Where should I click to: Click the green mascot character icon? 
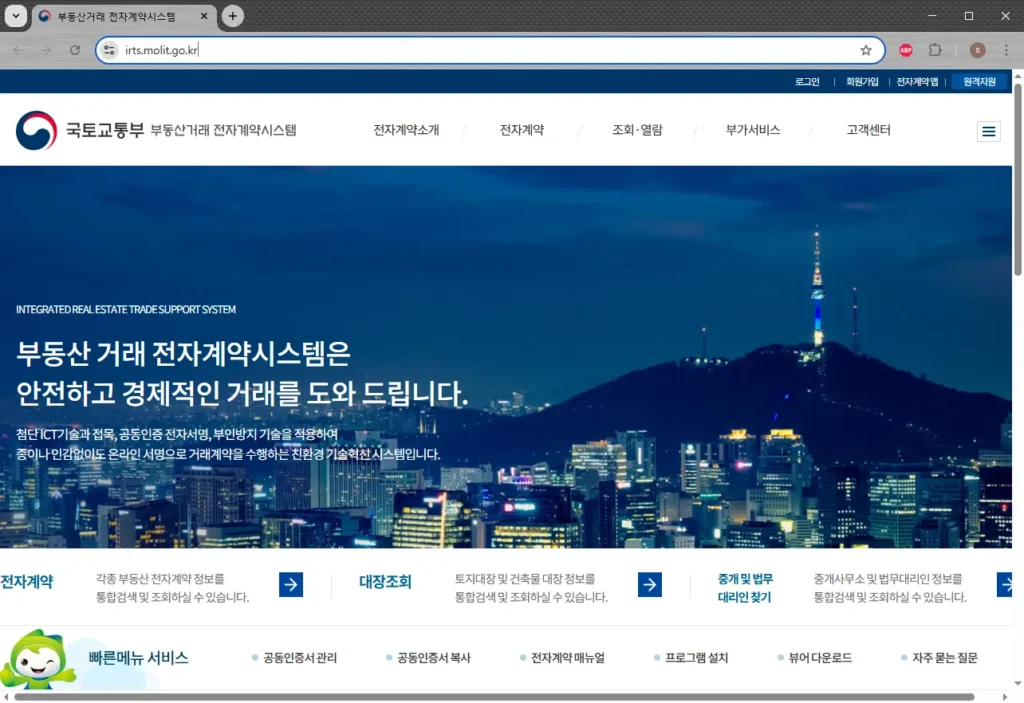pos(40,657)
